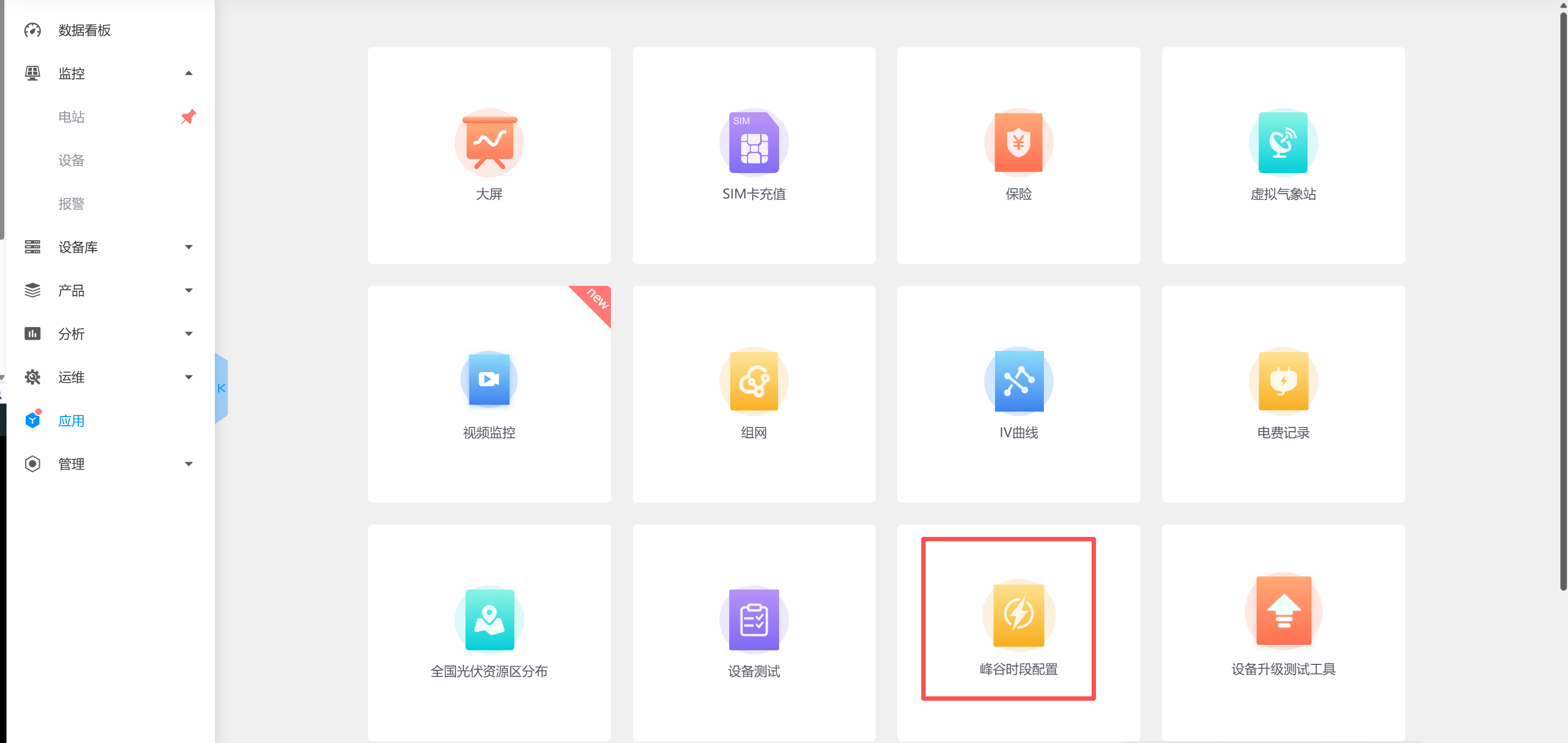Select the 报警 submenu item
The height and width of the screenshot is (743, 1568).
[71, 204]
